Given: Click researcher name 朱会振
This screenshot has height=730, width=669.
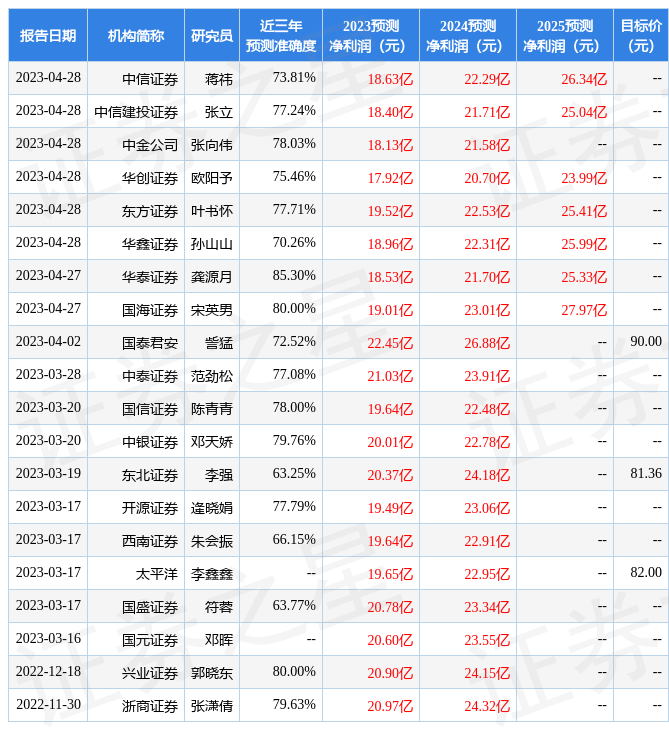Looking at the screenshot, I should tap(212, 541).
